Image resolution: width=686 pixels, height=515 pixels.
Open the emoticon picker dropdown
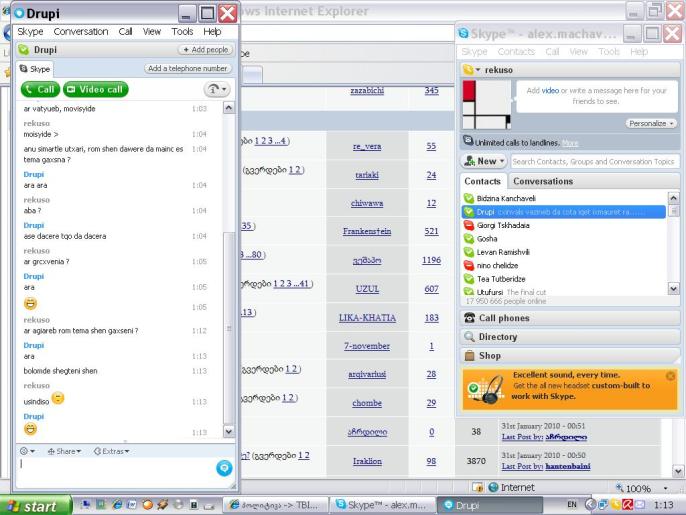[x=27, y=451]
